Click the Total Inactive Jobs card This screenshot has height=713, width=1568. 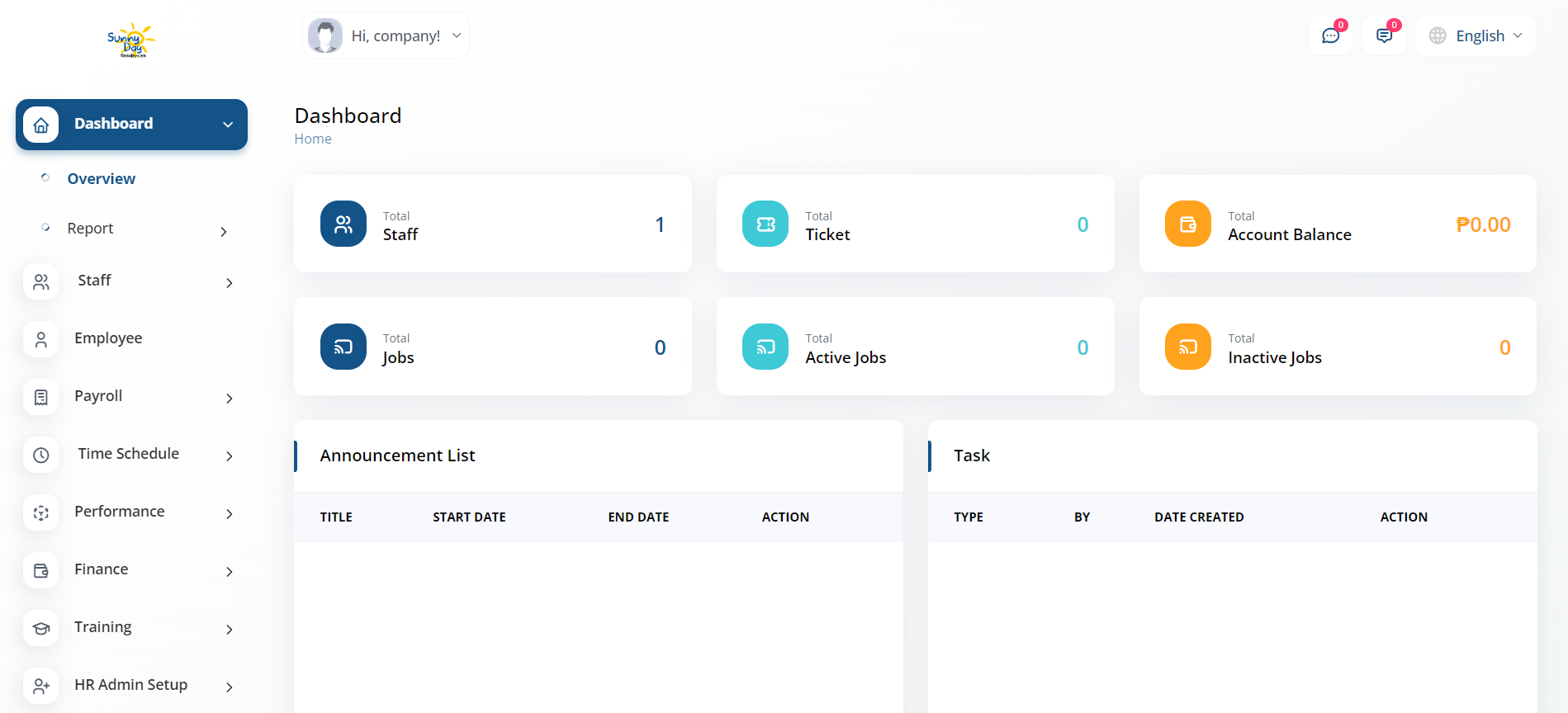click(1337, 347)
